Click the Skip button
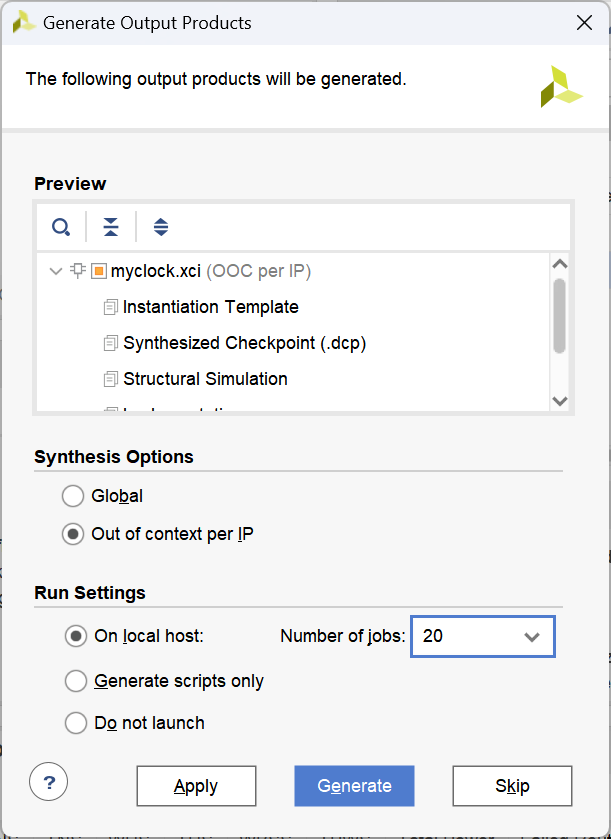 512,786
